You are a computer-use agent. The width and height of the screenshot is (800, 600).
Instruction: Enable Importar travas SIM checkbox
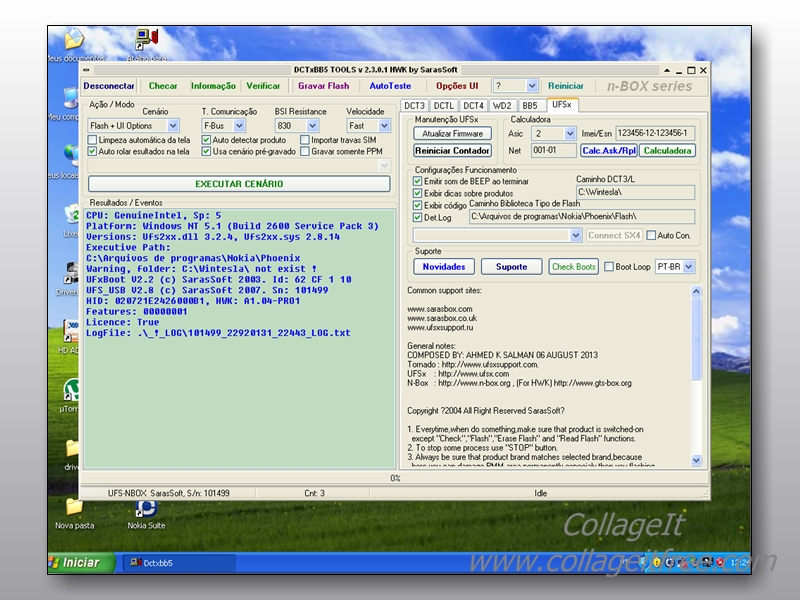pos(305,140)
